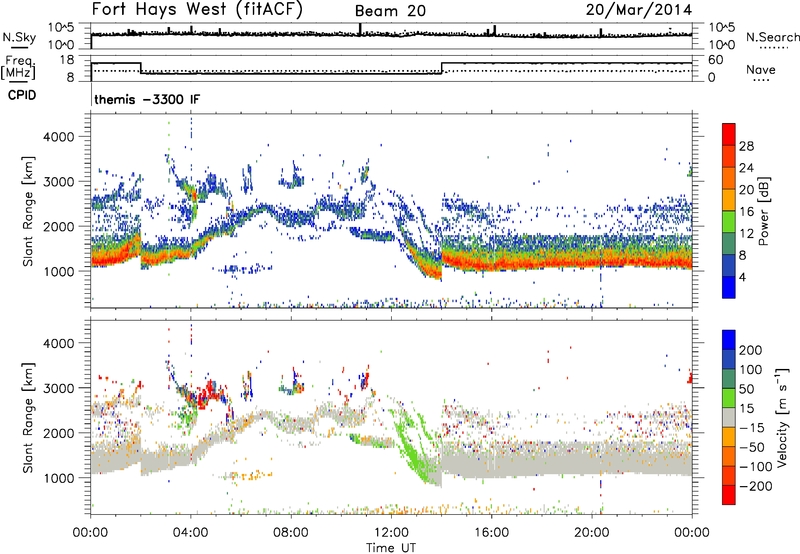Click the 'Nave' legend label

tap(761, 70)
